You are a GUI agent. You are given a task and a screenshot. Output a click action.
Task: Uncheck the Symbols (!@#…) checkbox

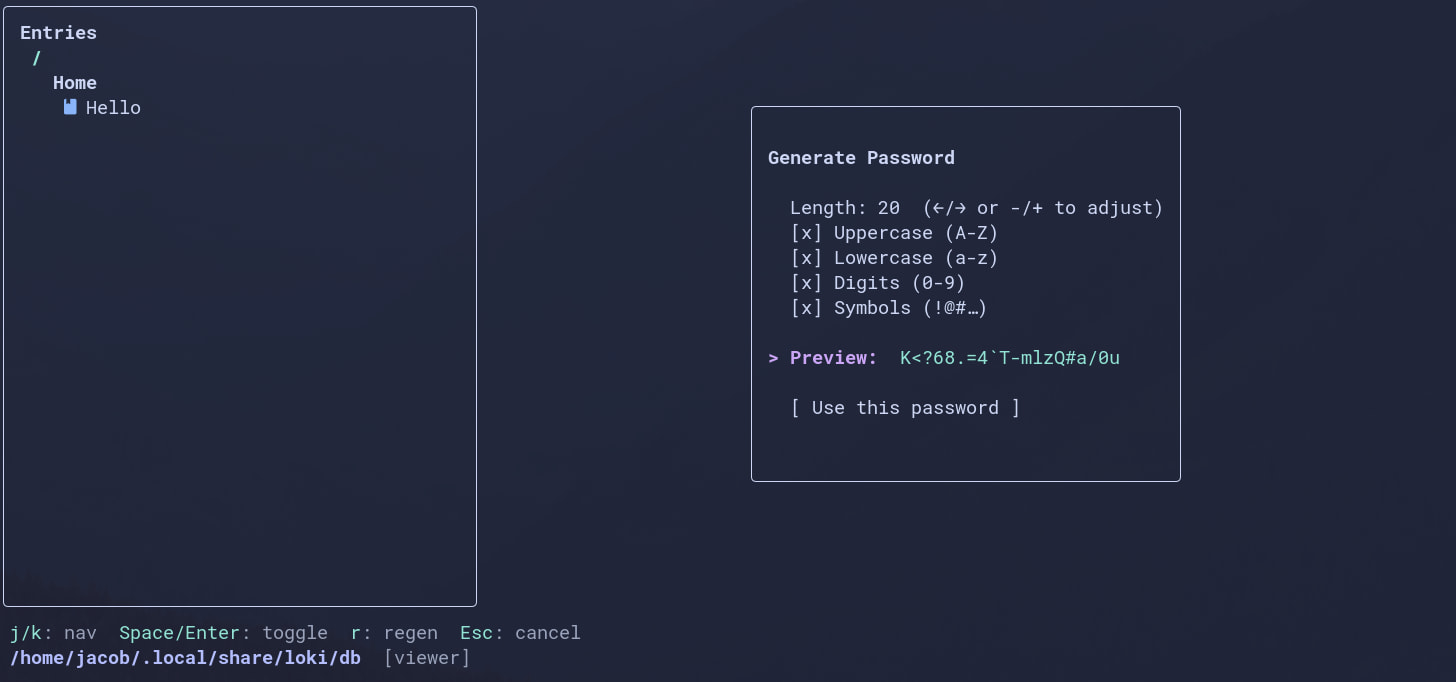click(x=806, y=308)
